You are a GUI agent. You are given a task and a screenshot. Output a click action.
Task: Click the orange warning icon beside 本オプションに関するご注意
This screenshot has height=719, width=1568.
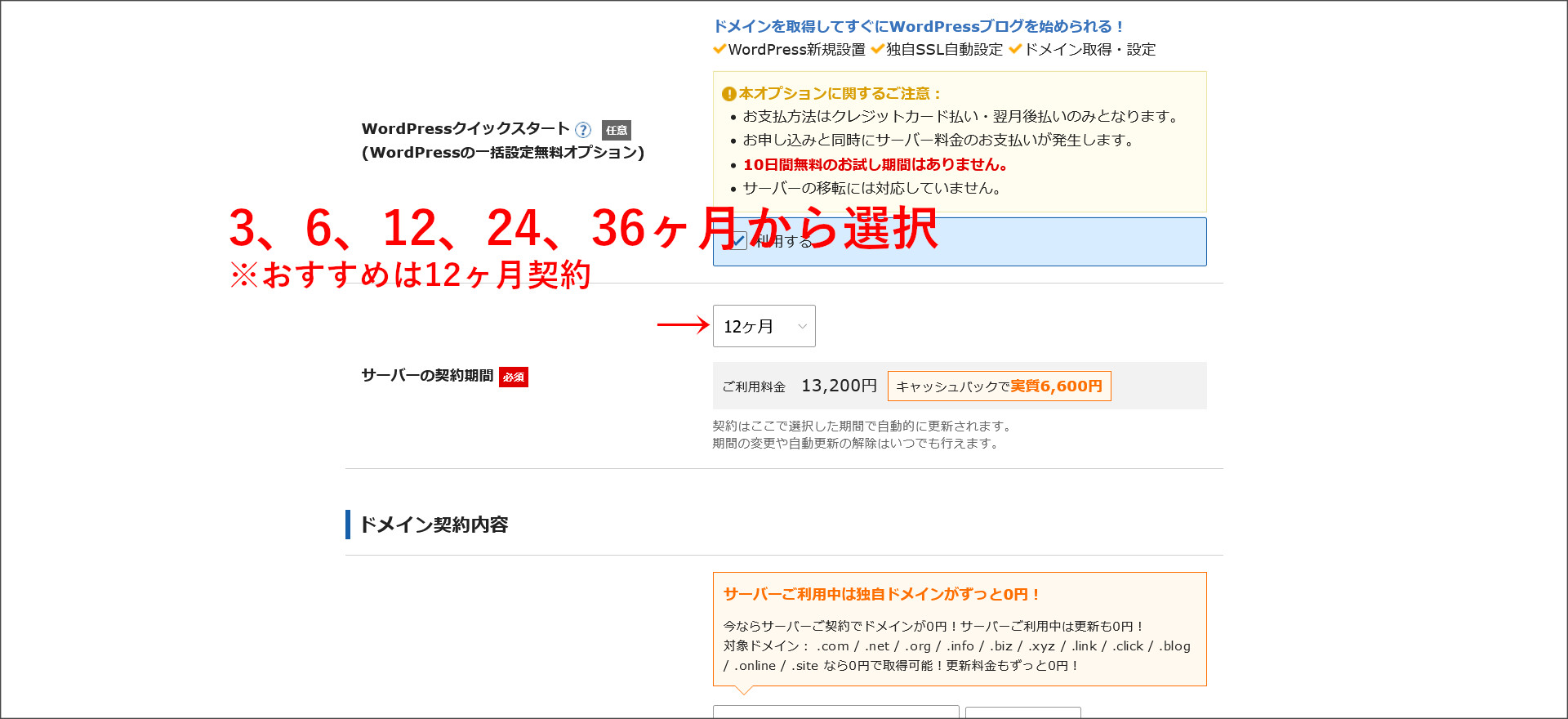(x=729, y=94)
